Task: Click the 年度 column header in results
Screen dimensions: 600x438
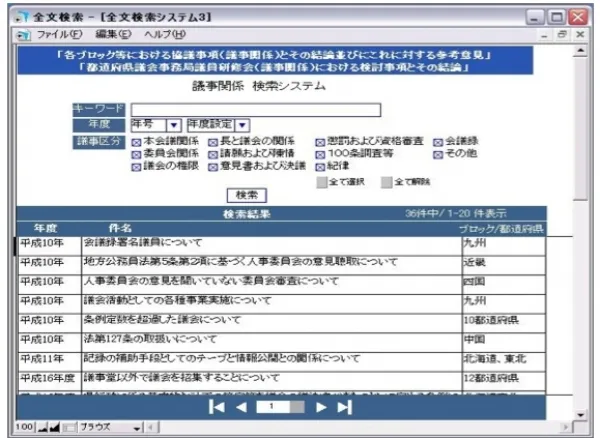Action: pyautogui.click(x=46, y=228)
